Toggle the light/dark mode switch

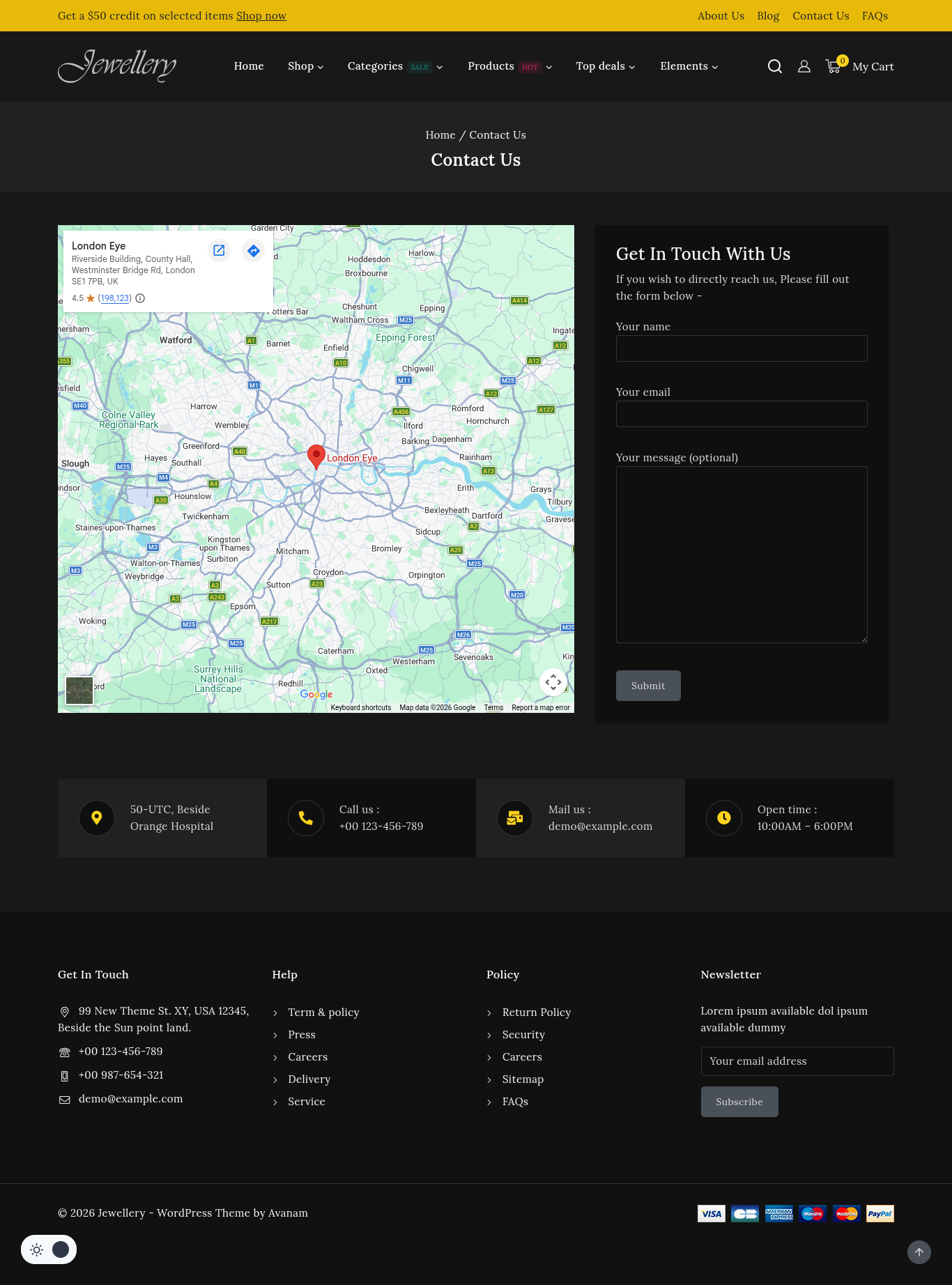[49, 1249]
